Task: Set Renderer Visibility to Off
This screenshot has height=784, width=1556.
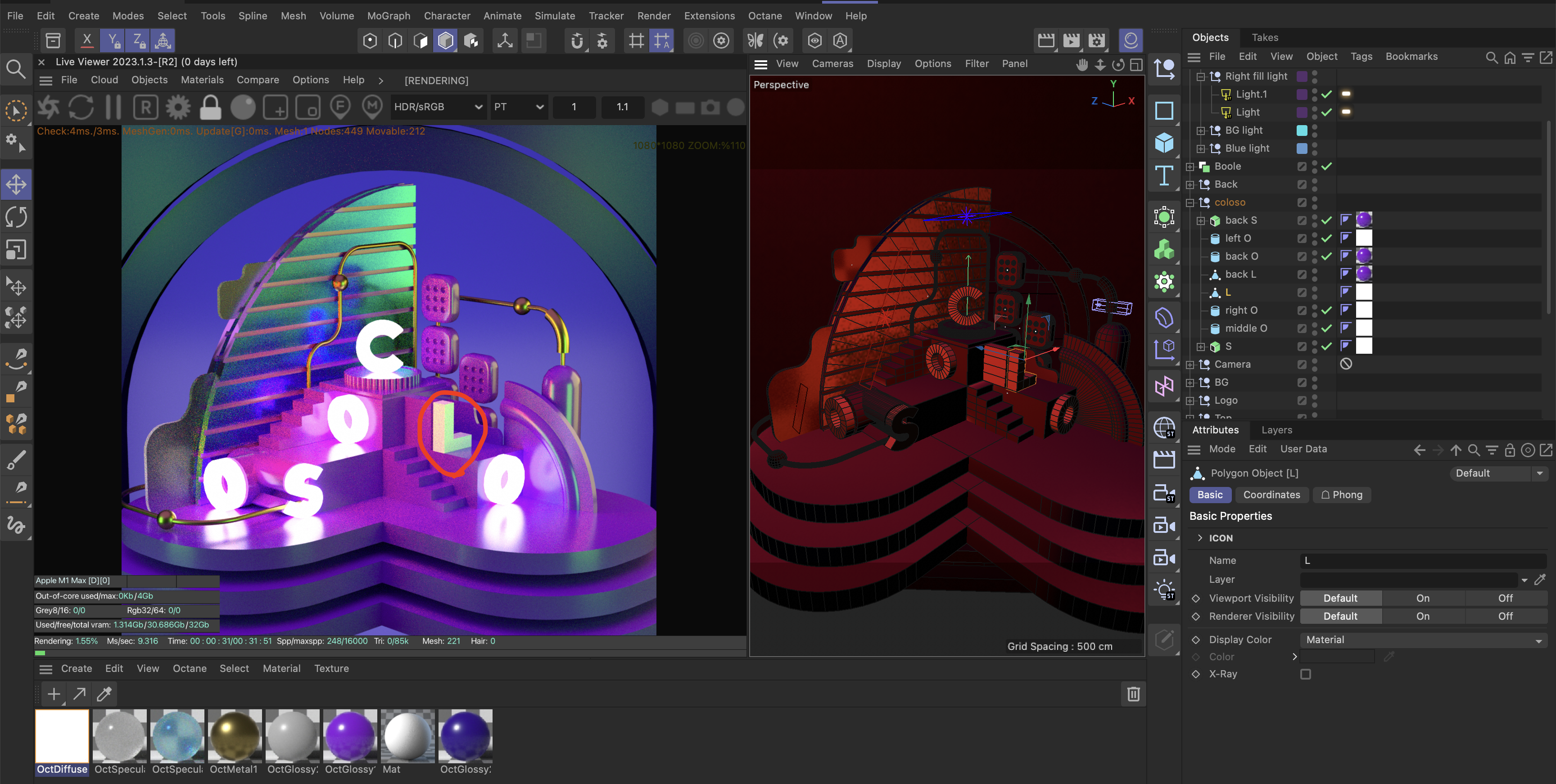Action: 1505,616
